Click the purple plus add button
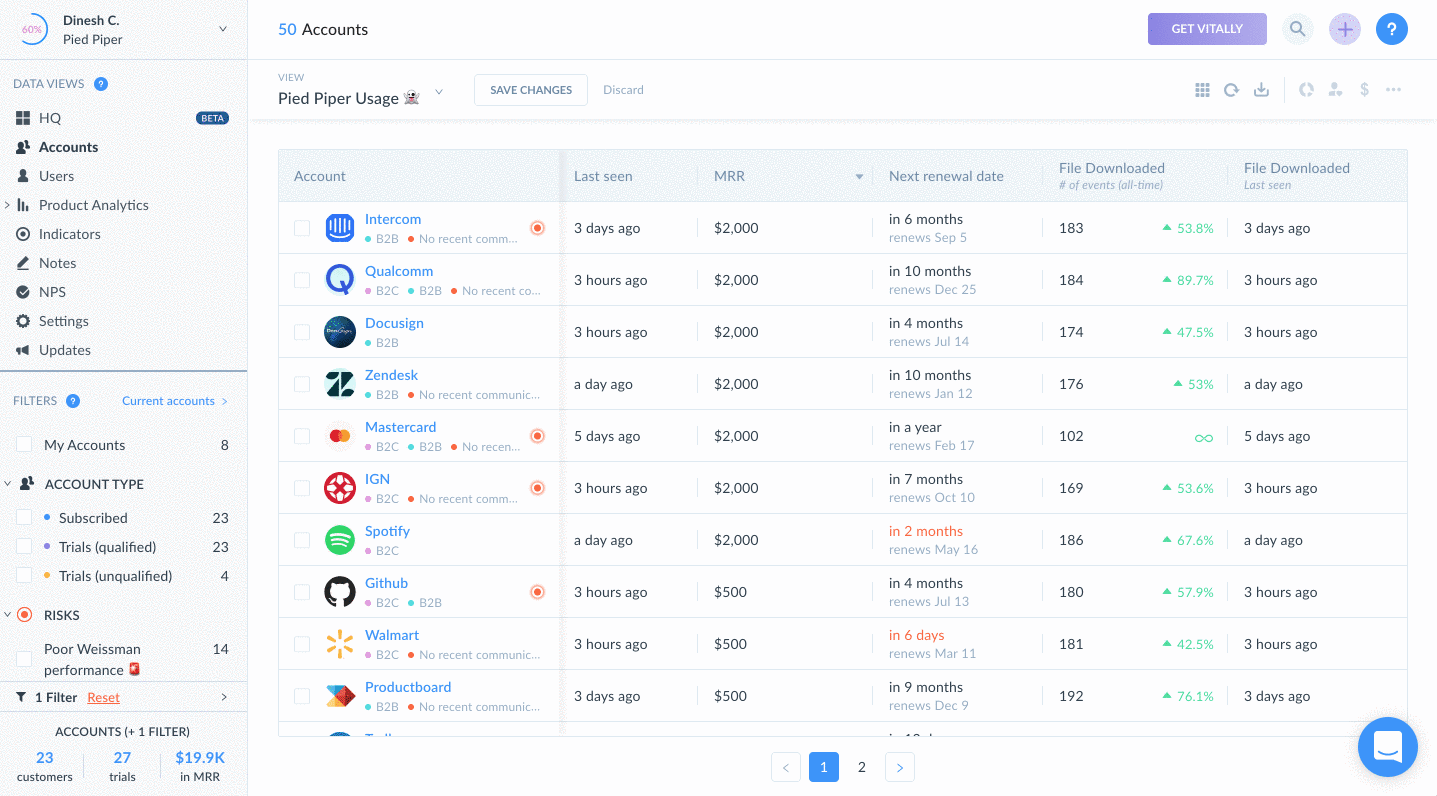The height and width of the screenshot is (796, 1437). pos(1345,29)
